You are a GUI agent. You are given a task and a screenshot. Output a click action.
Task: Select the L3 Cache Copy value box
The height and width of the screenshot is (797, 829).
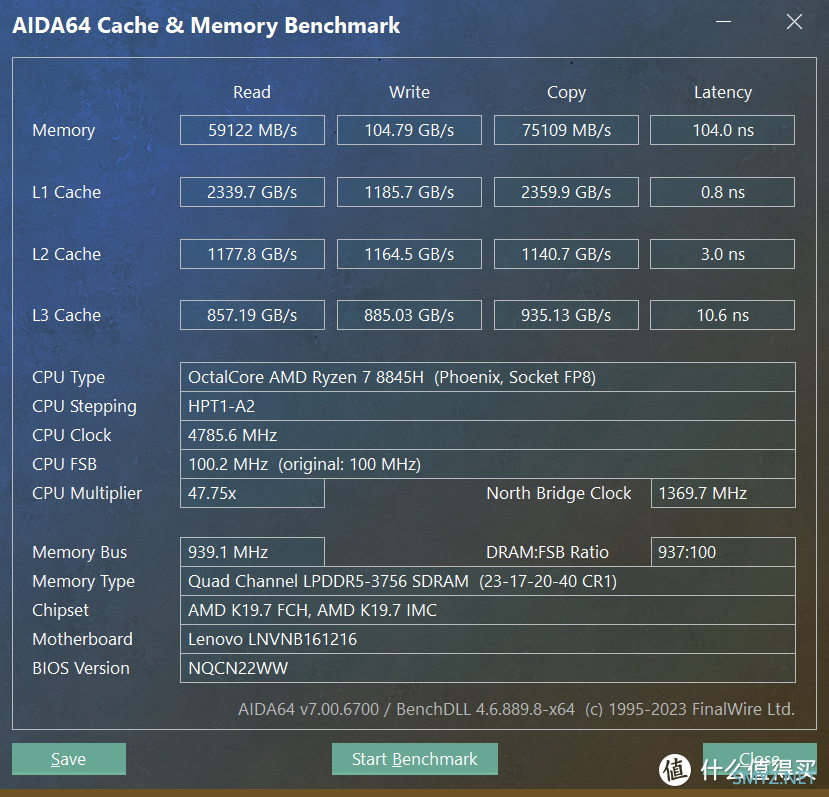point(566,315)
